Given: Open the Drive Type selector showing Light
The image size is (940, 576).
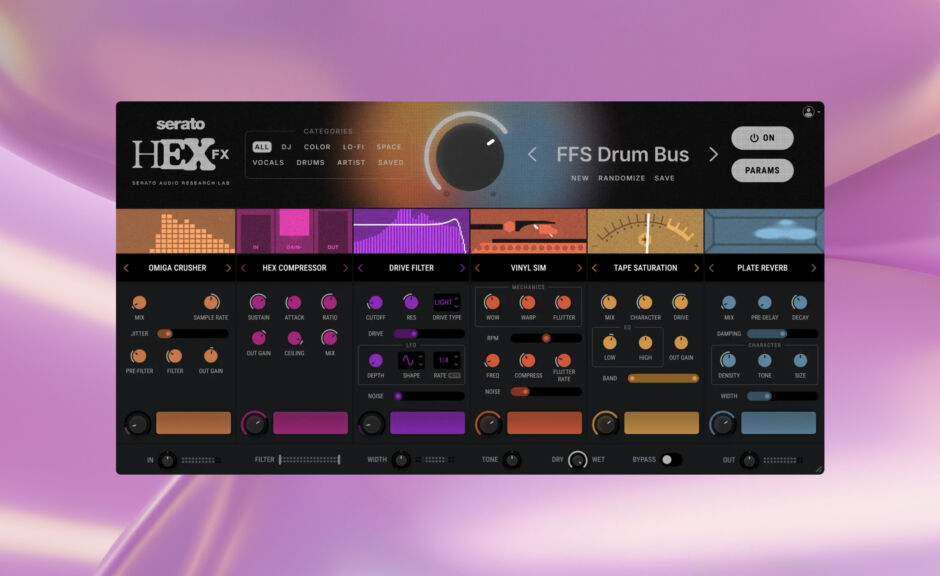Looking at the screenshot, I should [445, 302].
